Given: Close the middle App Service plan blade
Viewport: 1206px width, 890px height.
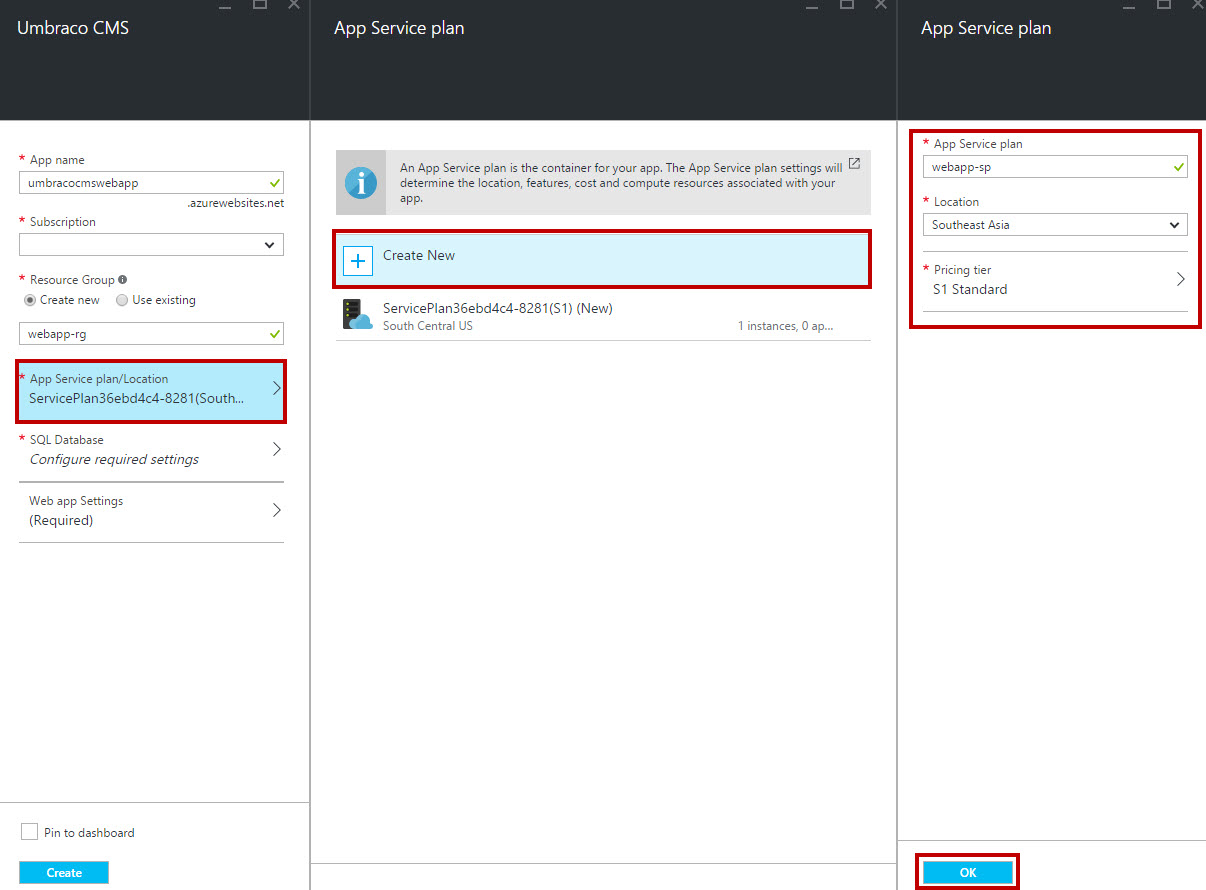Looking at the screenshot, I should coord(881,4).
